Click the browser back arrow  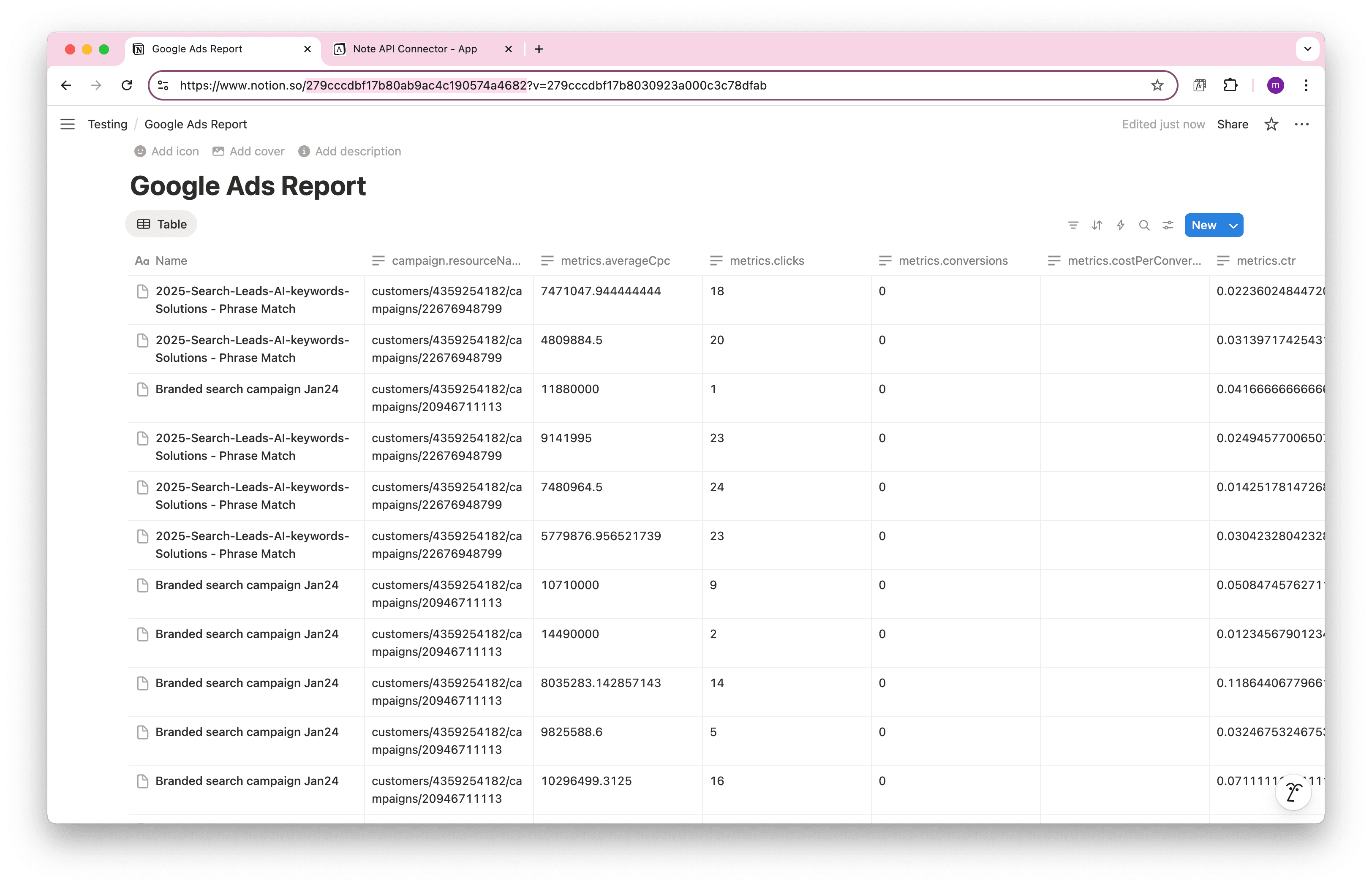(x=66, y=85)
